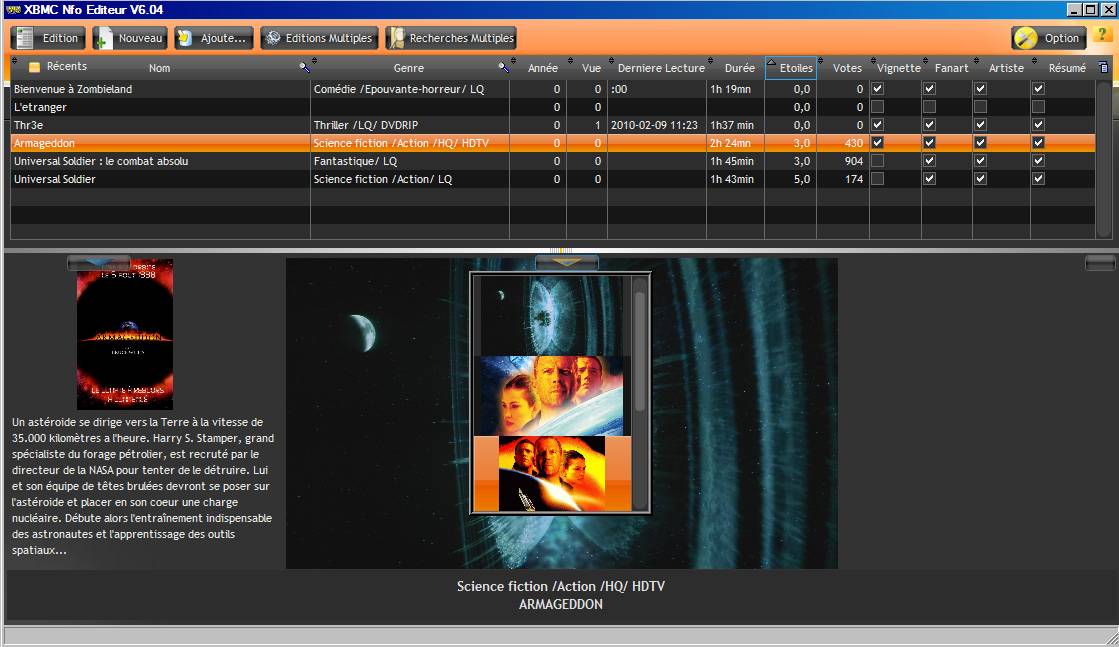Click the Artiste column header

click(x=1006, y=68)
